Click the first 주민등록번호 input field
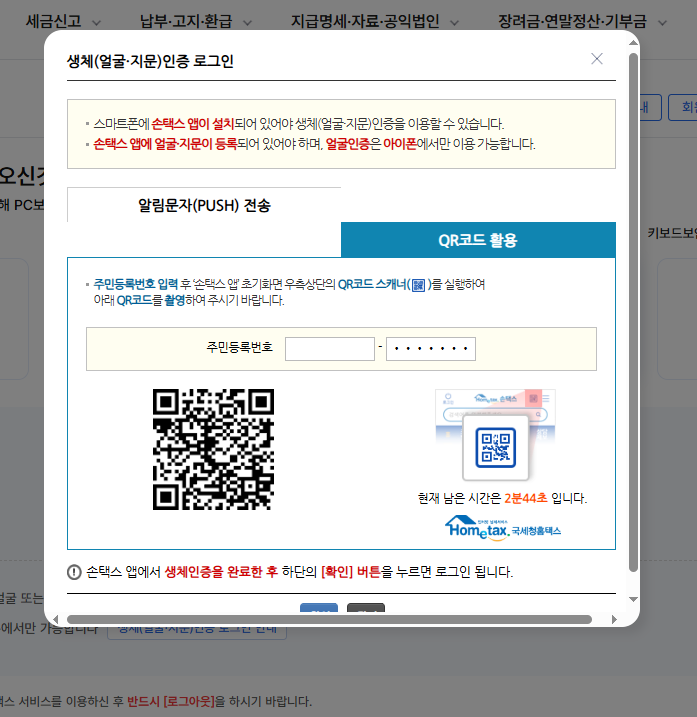Viewport: 697px width, 717px height. [330, 349]
